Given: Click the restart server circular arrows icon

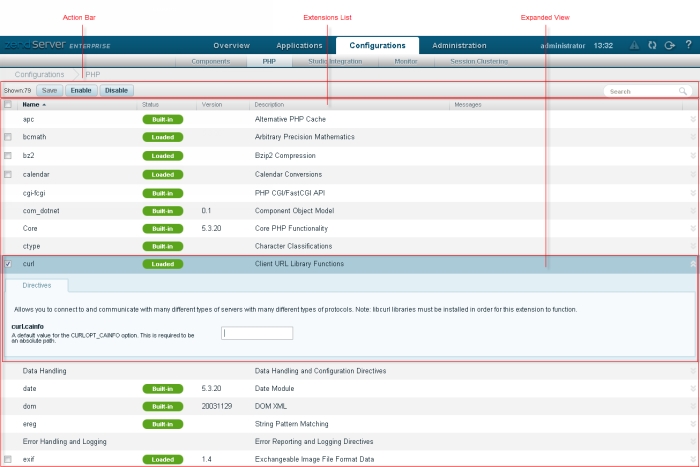Looking at the screenshot, I should tap(653, 46).
